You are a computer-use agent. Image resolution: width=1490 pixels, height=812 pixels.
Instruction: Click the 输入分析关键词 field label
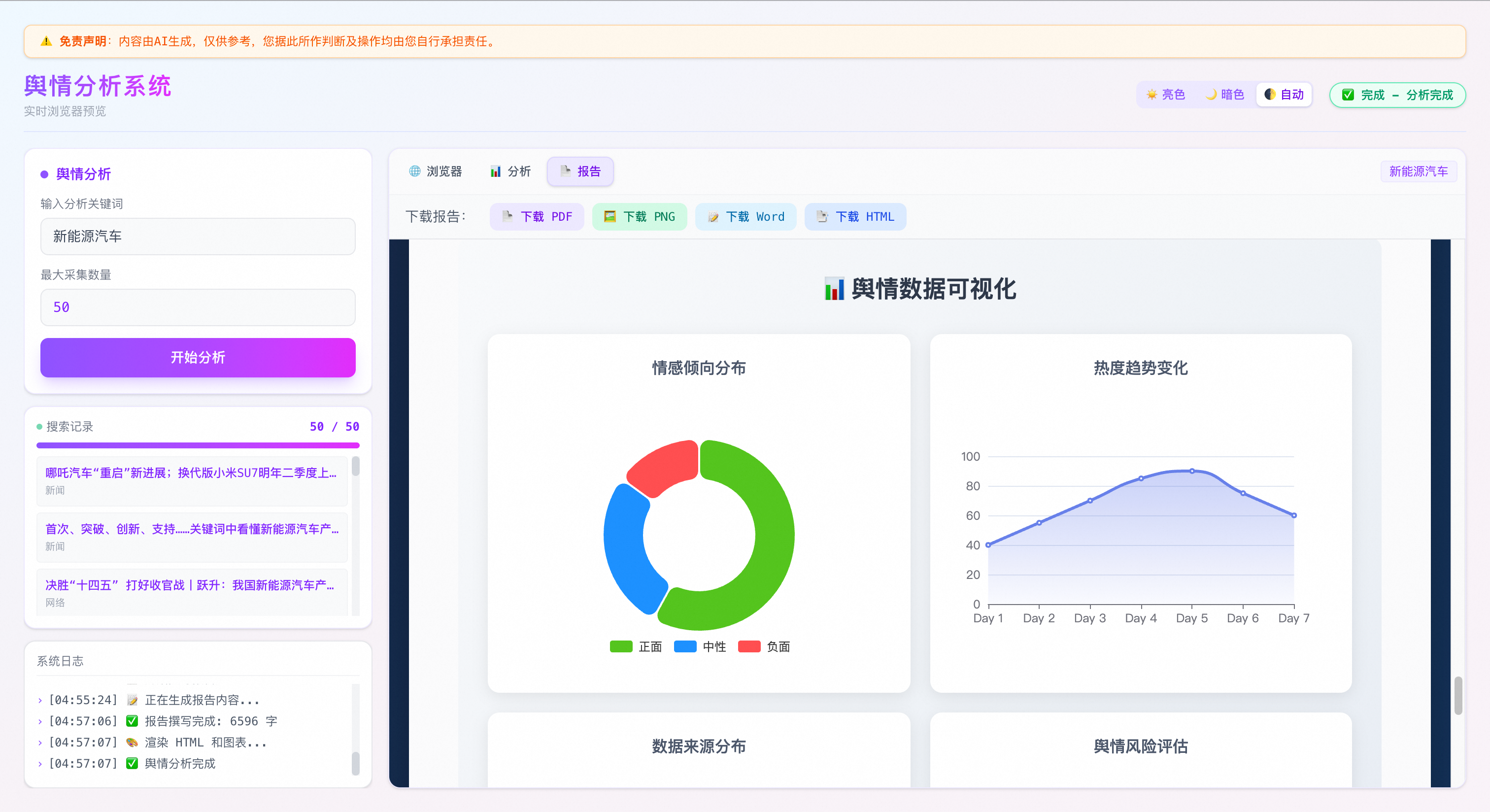click(82, 204)
